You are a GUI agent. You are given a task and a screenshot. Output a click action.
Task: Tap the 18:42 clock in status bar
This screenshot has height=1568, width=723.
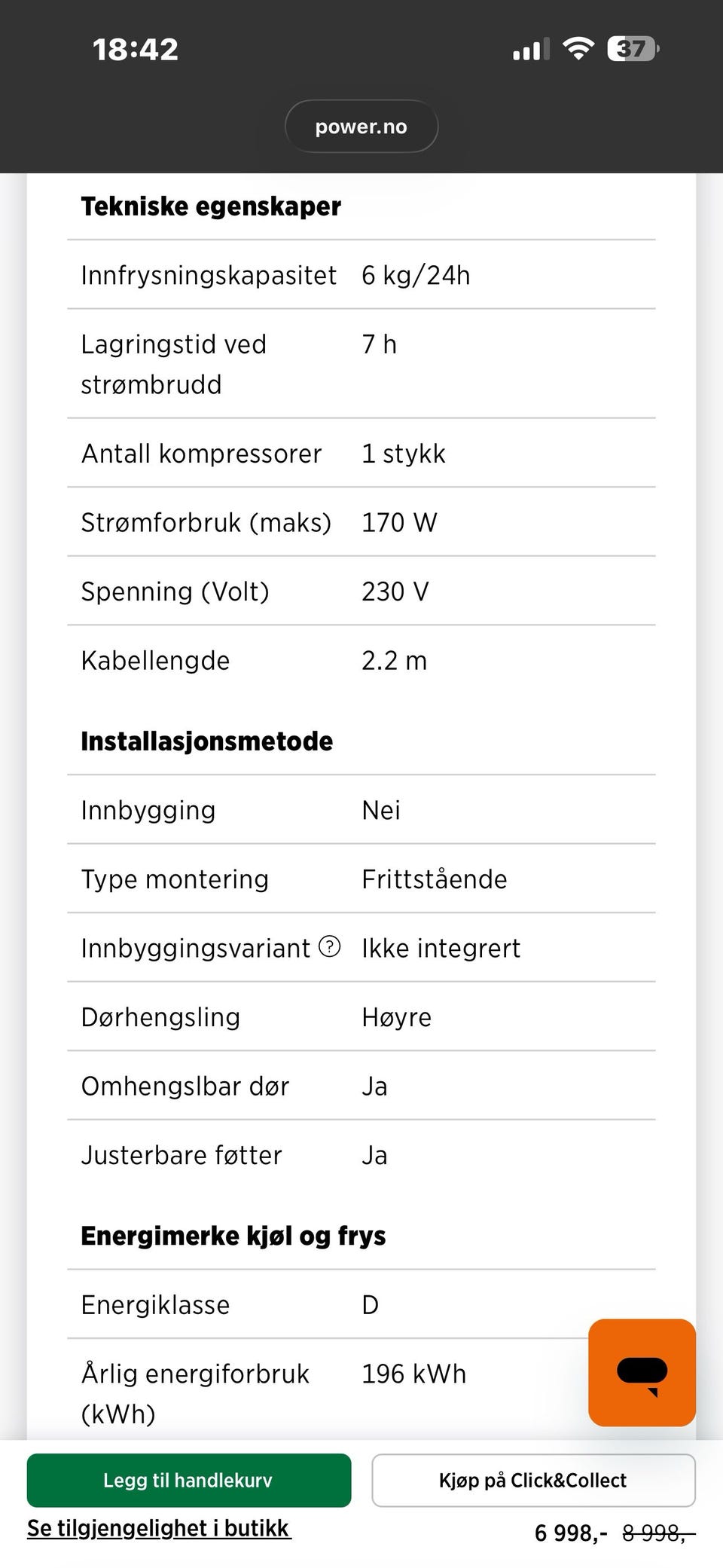tap(136, 50)
